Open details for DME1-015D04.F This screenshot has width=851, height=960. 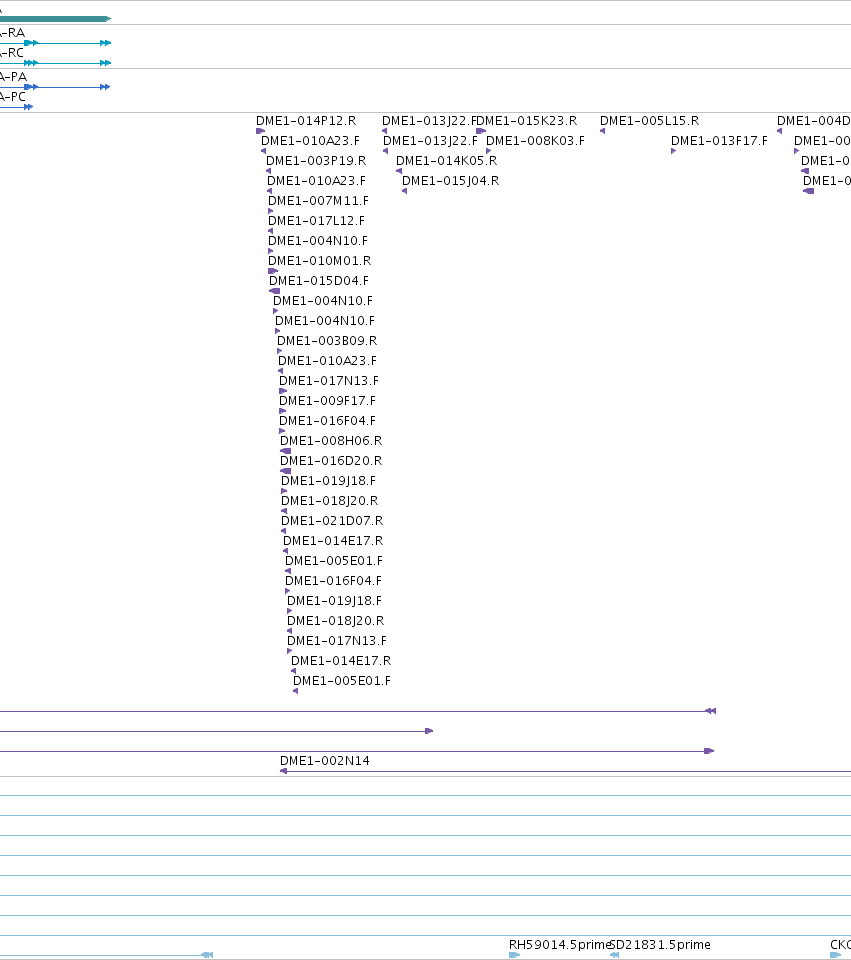coord(319,280)
